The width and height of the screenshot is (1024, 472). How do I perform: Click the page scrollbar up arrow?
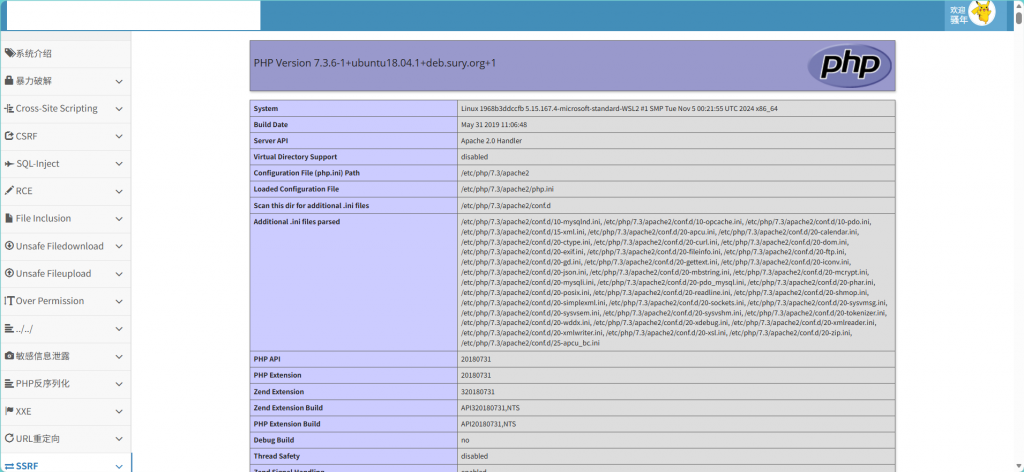coord(1018,6)
